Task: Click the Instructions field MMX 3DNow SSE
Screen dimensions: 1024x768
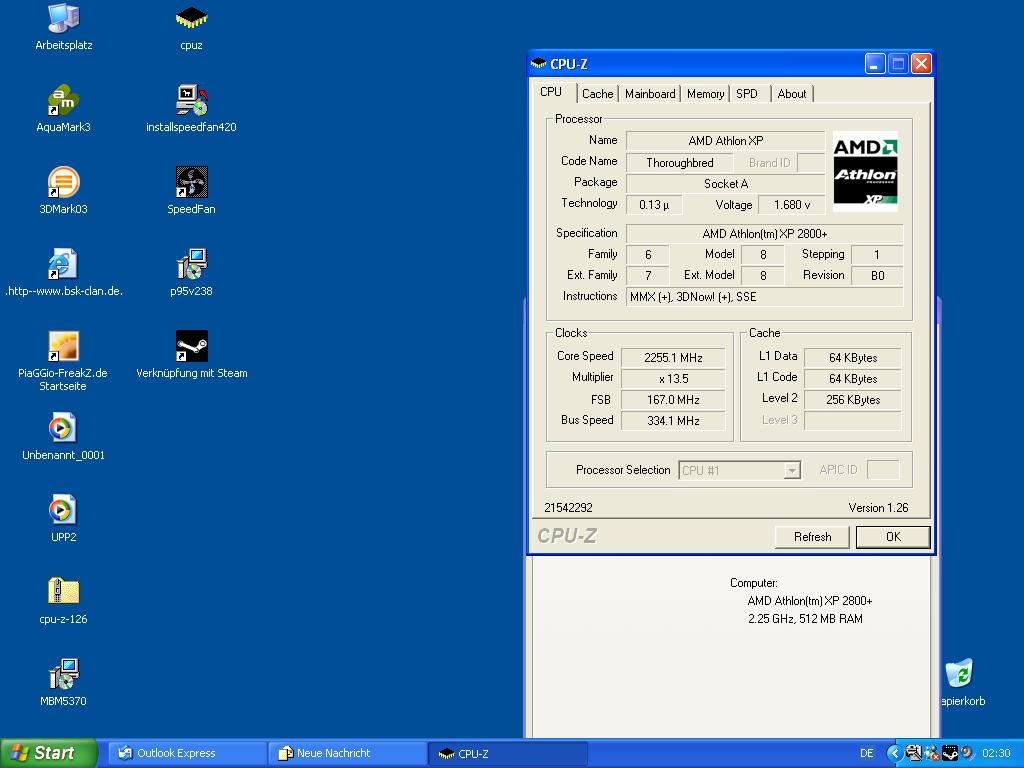Action: point(764,297)
